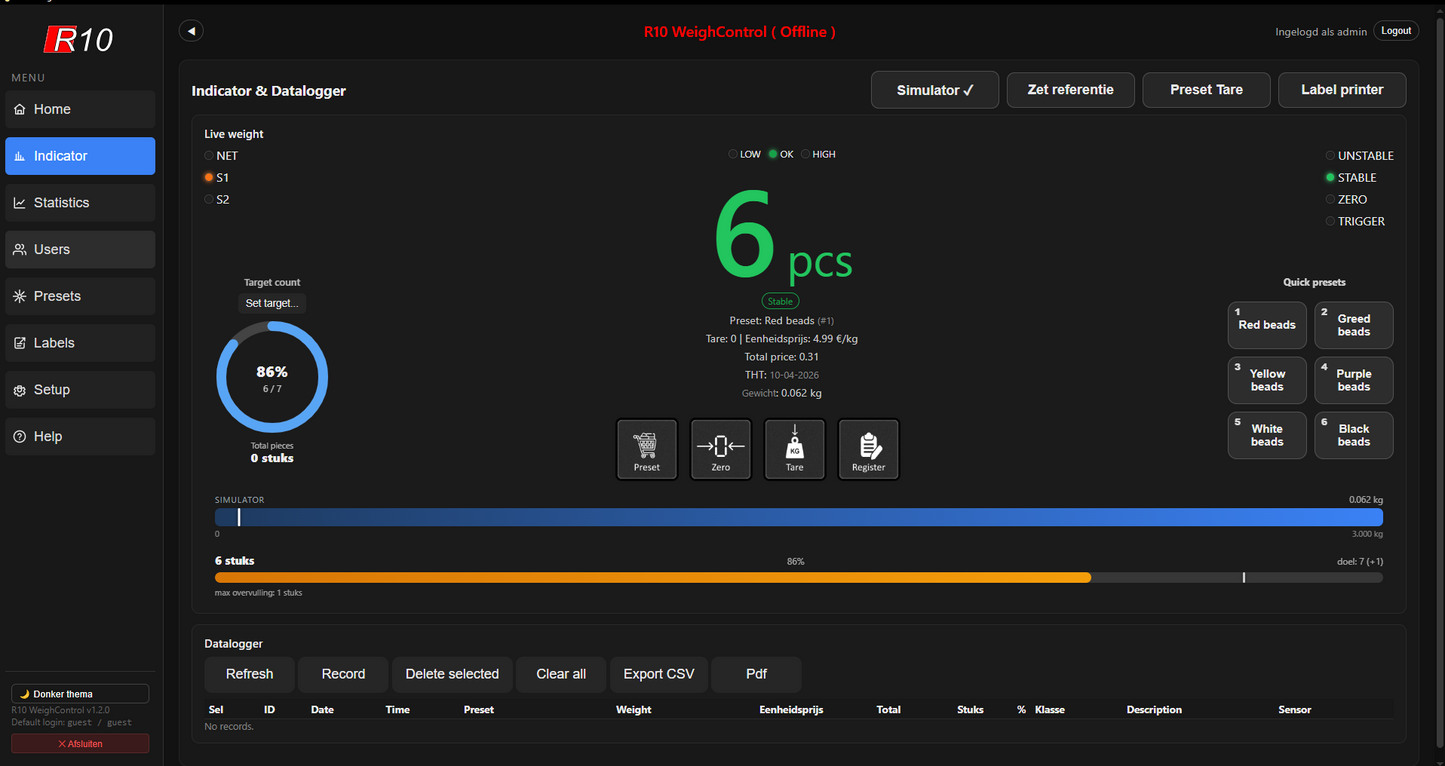This screenshot has height=766, width=1445.
Task: Open the Setup menu item
Action: pos(80,390)
